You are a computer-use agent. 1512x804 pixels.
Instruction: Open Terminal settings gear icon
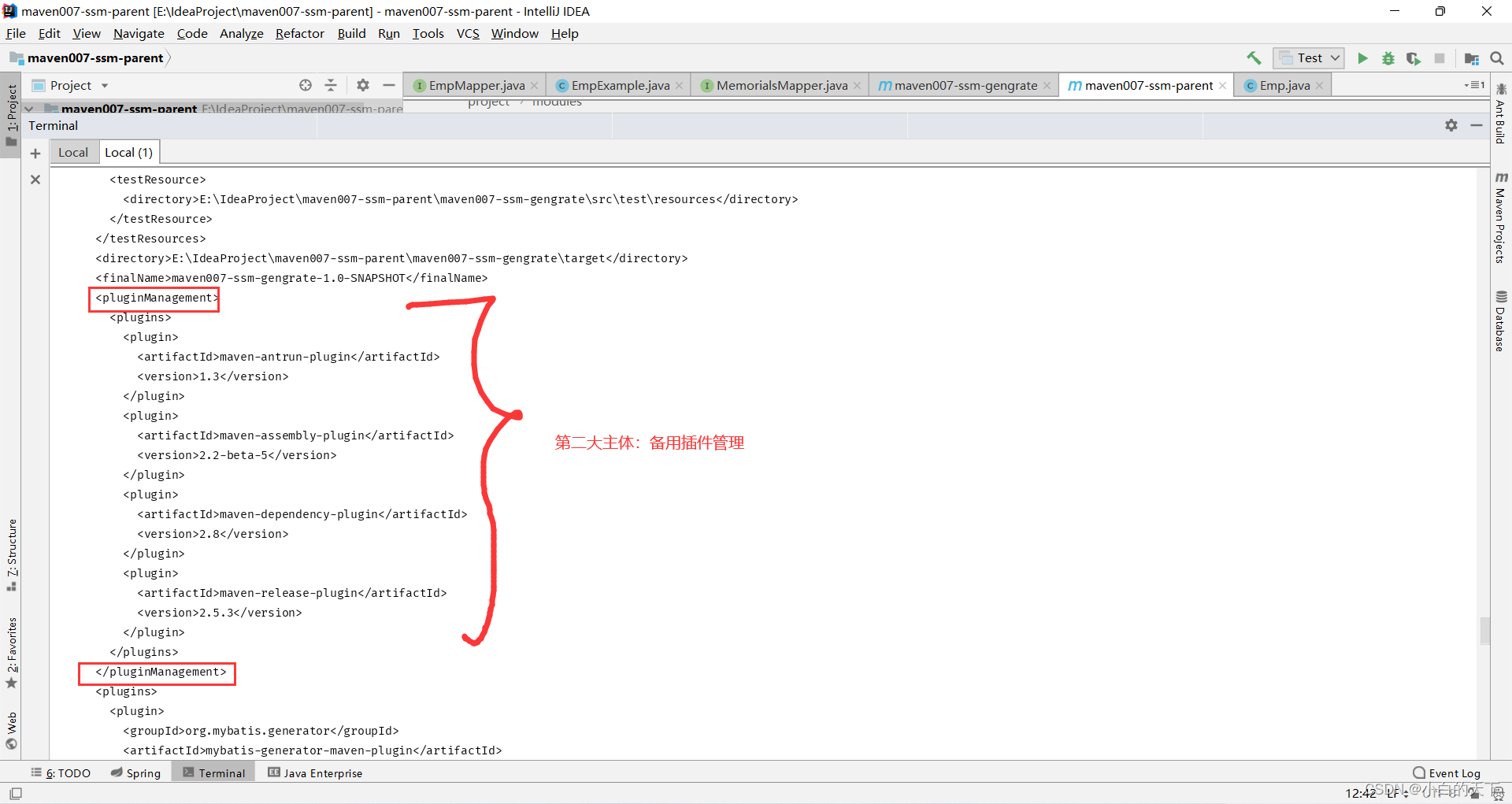pos(1451,125)
